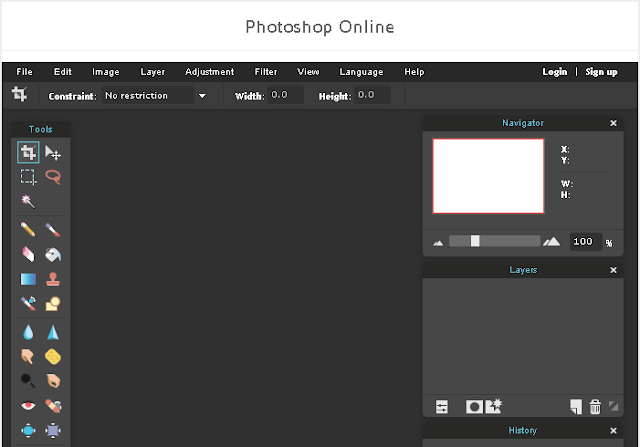Open the Filter menu

tap(266, 72)
